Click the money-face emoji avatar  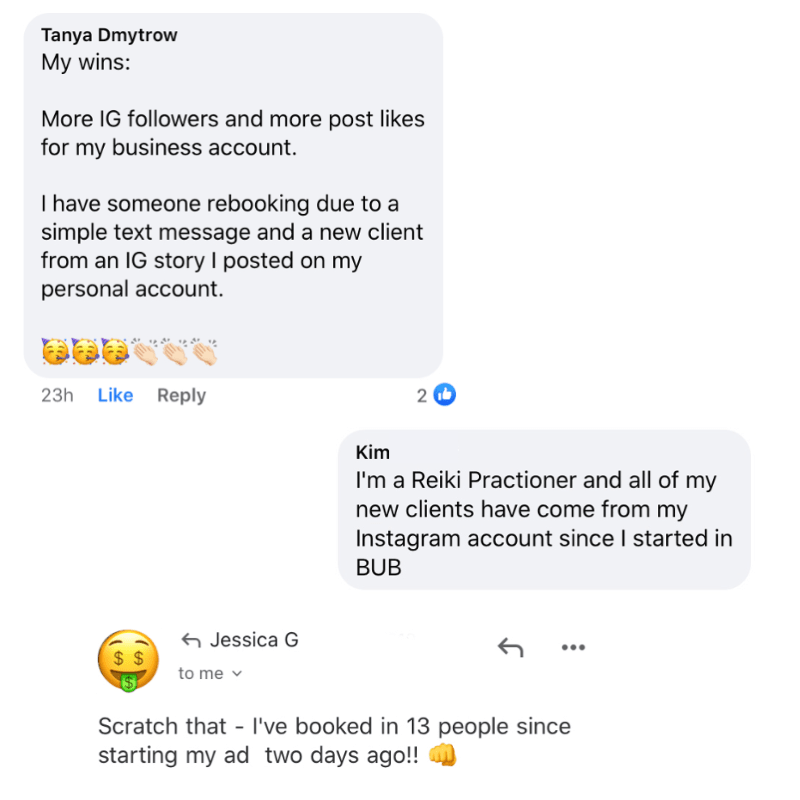129,660
